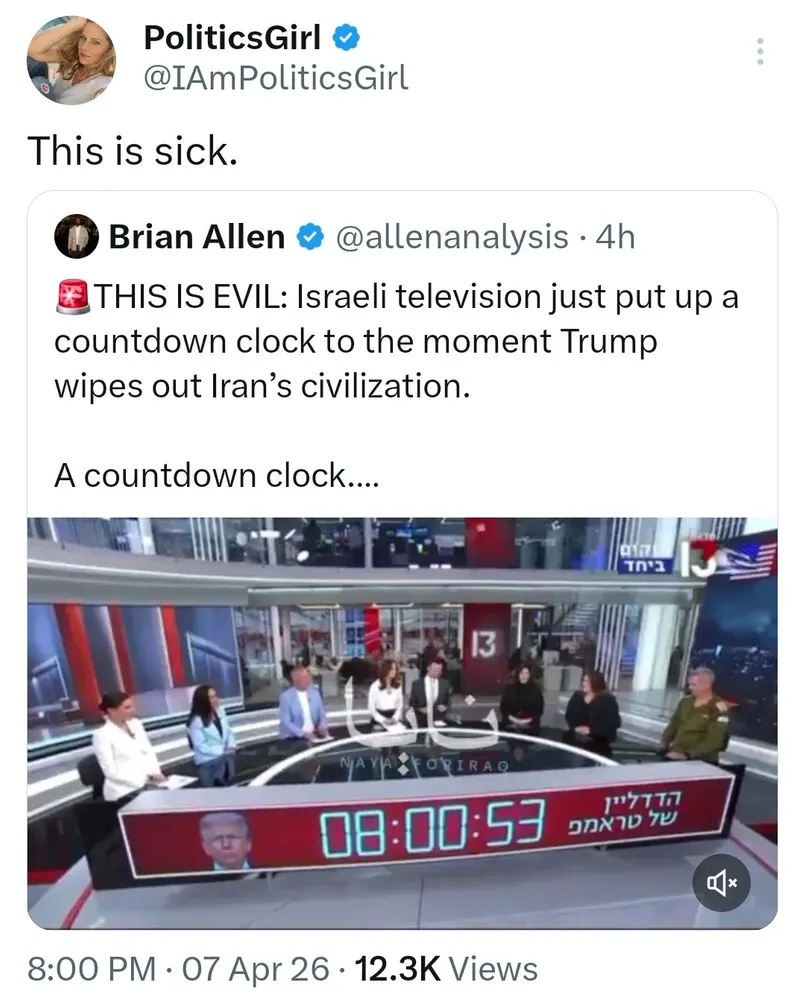Viewport: 805px width, 1000px height.
Task: Open the three-dot more options menu
Action: coord(760,51)
